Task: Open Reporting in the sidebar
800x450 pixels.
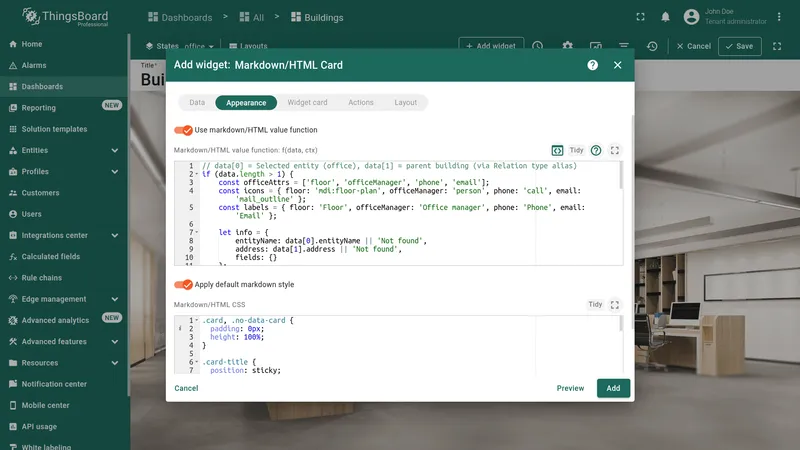Action: point(64,108)
